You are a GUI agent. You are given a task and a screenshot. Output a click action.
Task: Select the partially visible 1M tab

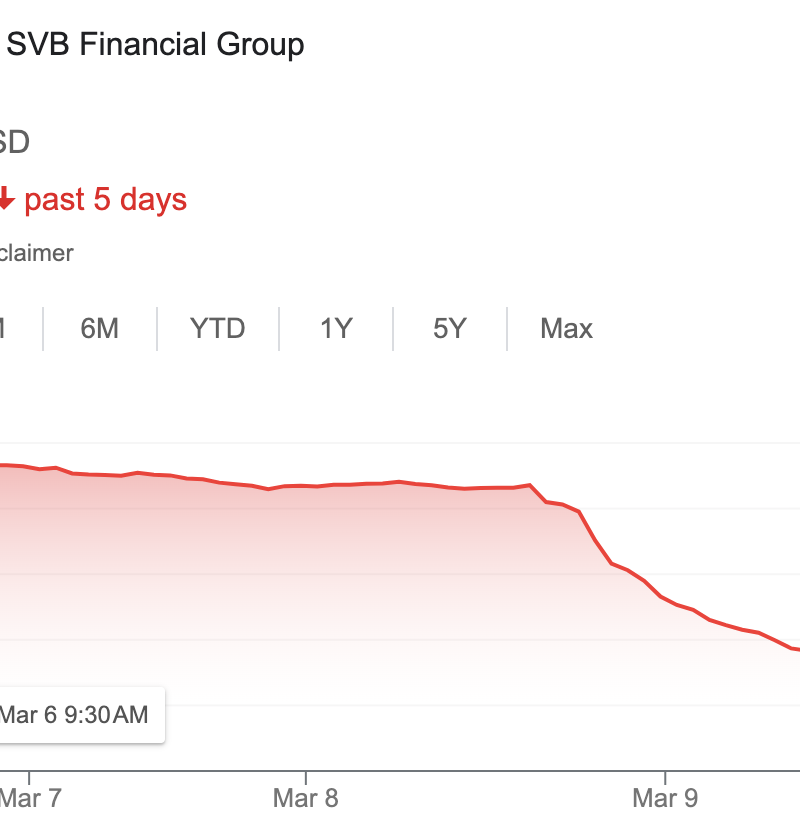coord(4,328)
